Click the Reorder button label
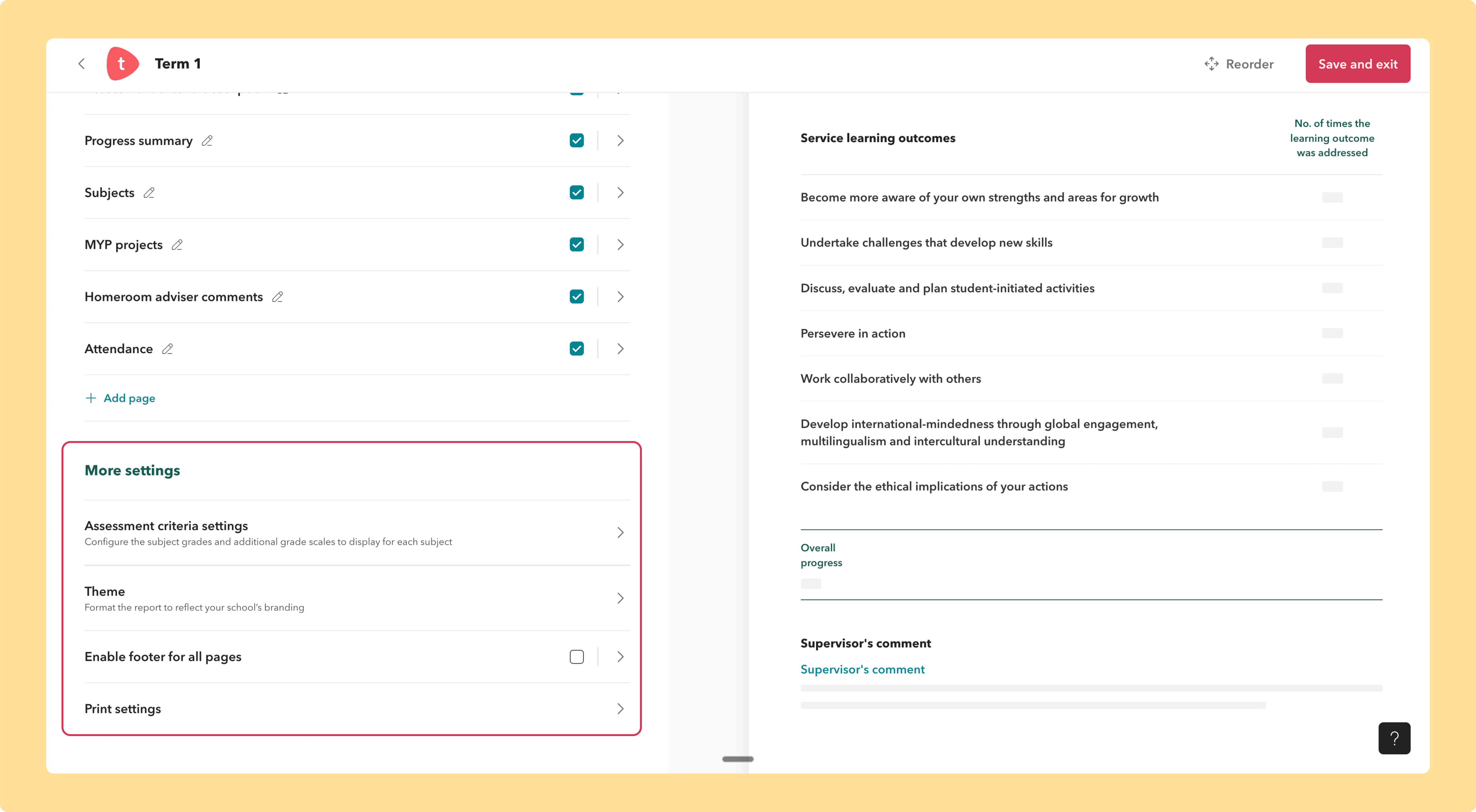The width and height of the screenshot is (1476, 812). tap(1250, 64)
